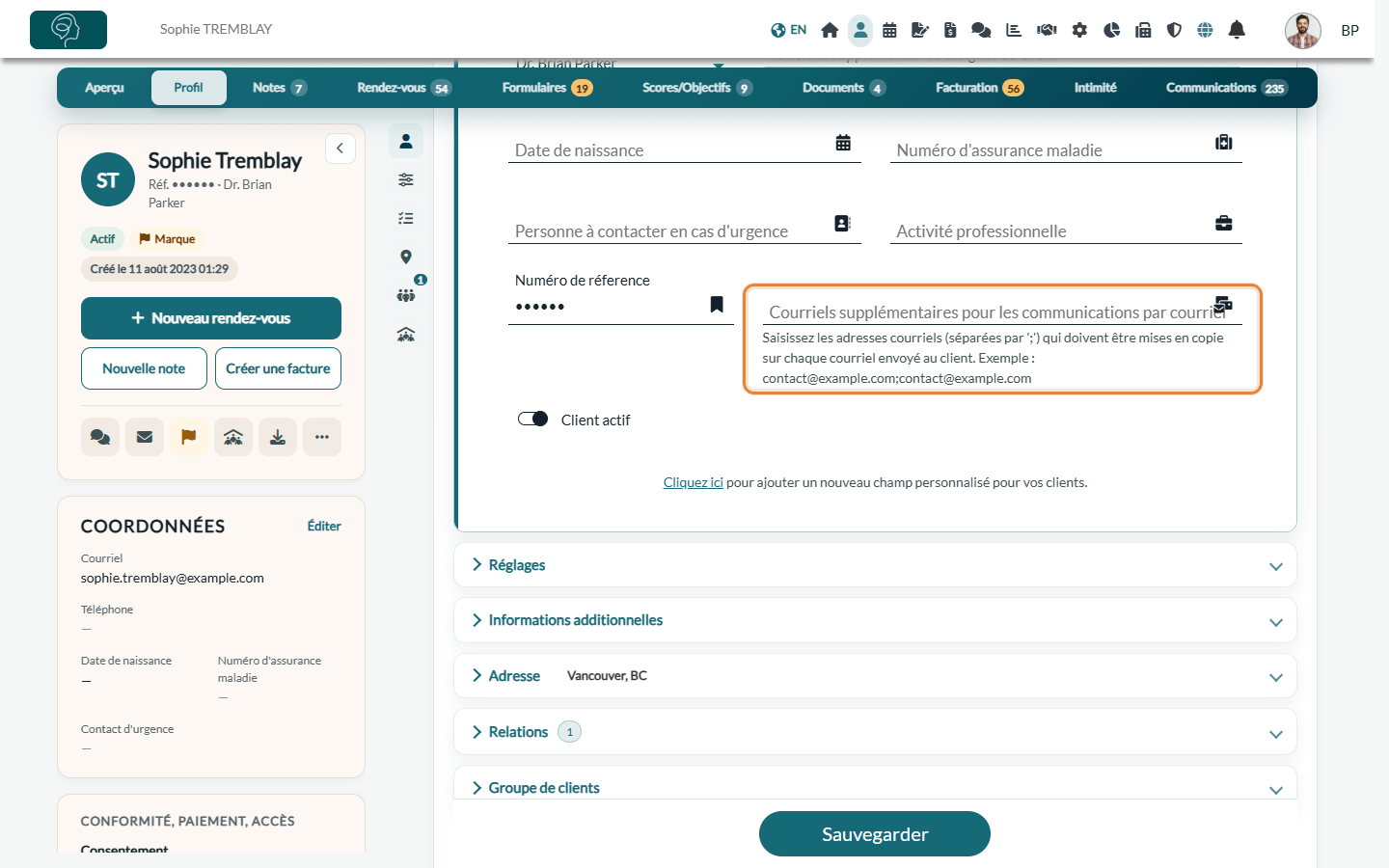
Task: Open the Communications tab
Action: point(1226,88)
